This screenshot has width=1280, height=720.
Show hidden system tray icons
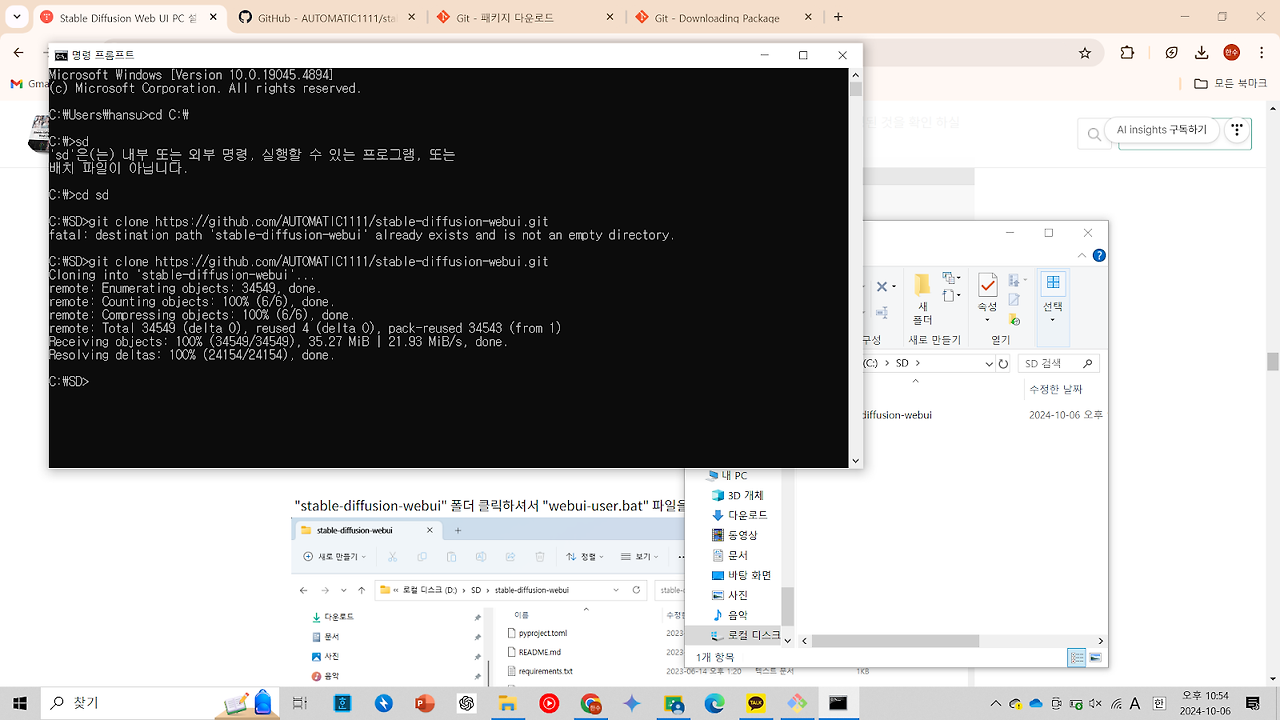(996, 703)
